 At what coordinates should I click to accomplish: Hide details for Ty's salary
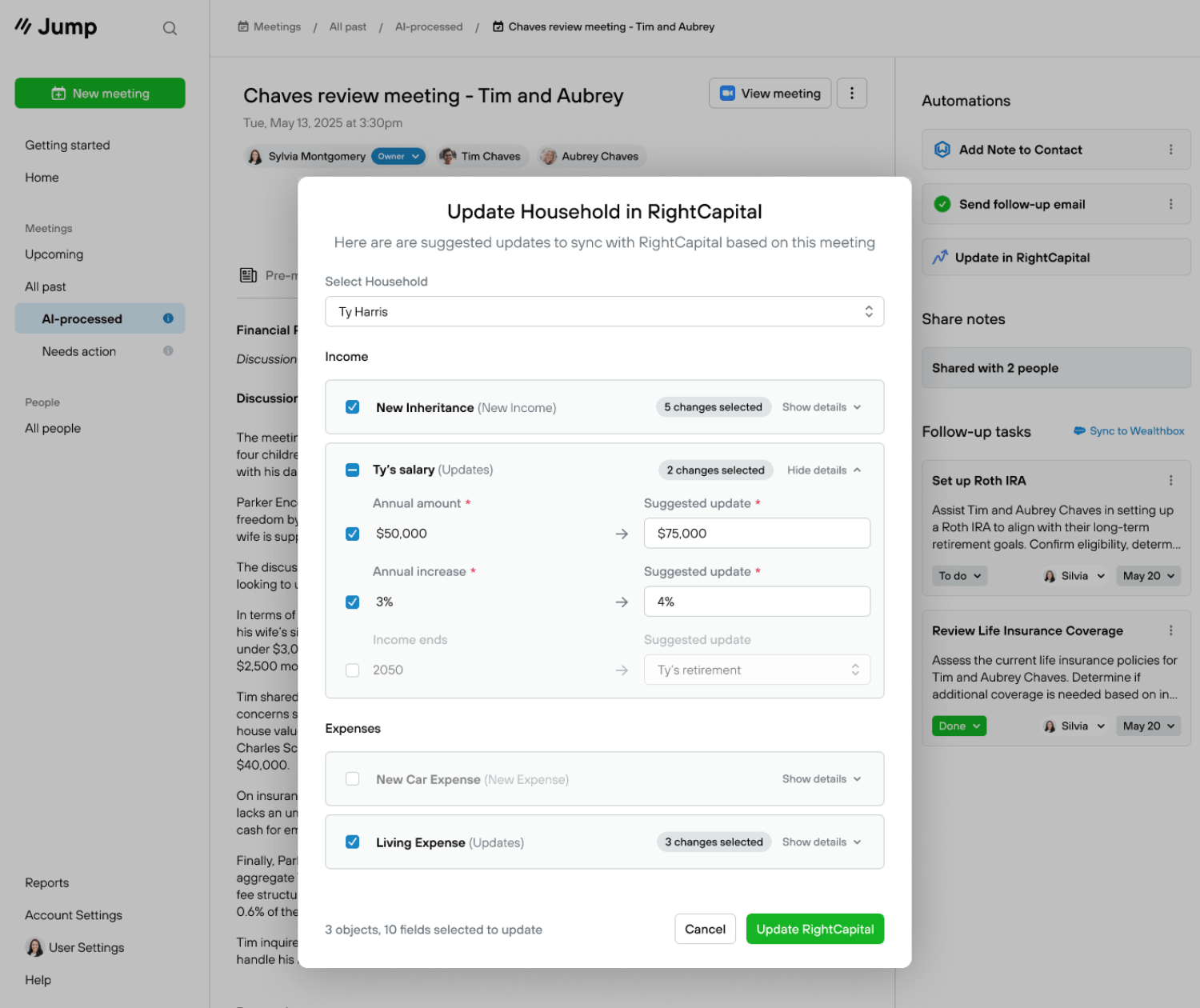824,470
